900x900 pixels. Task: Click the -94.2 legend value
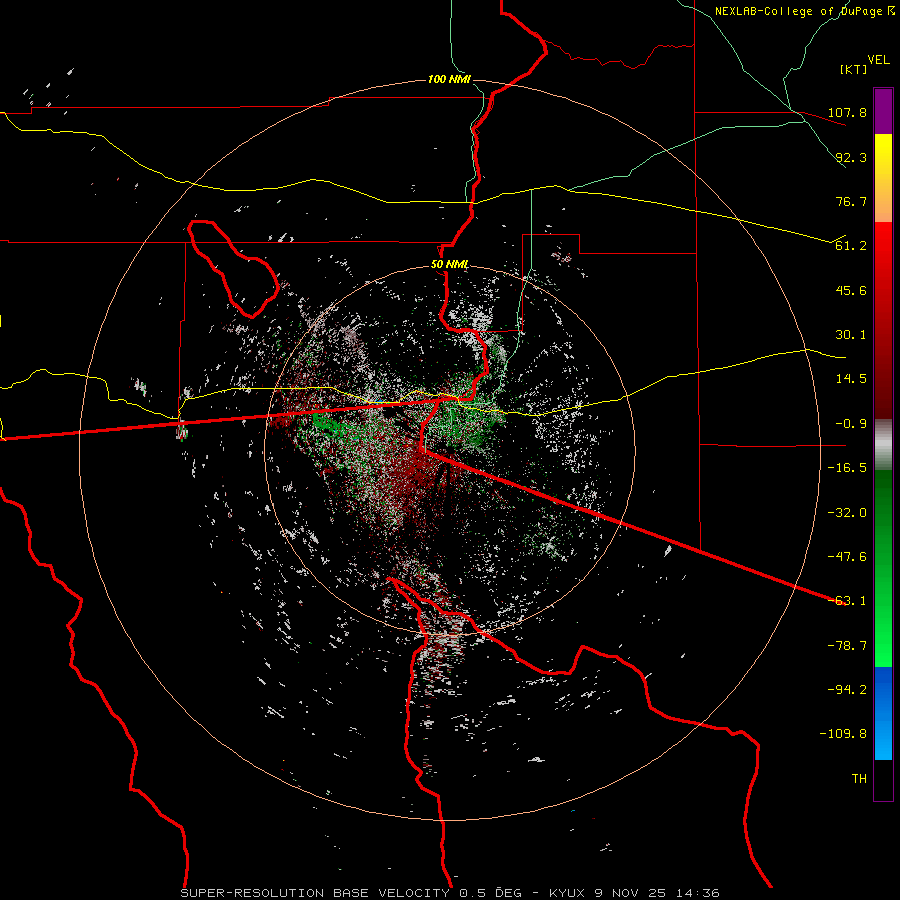(847, 690)
